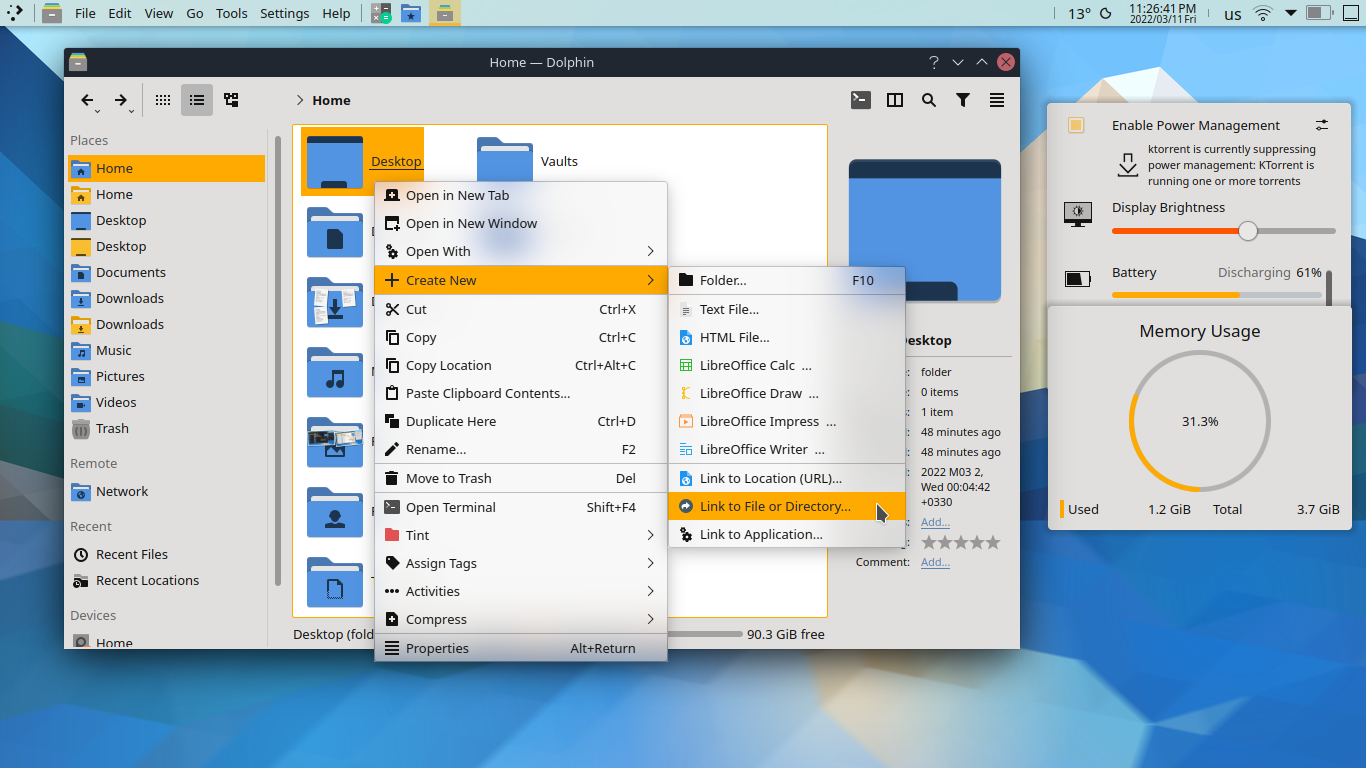Viewport: 1366px width, 768px height.
Task: Split the Dolphin view
Action: (895, 100)
